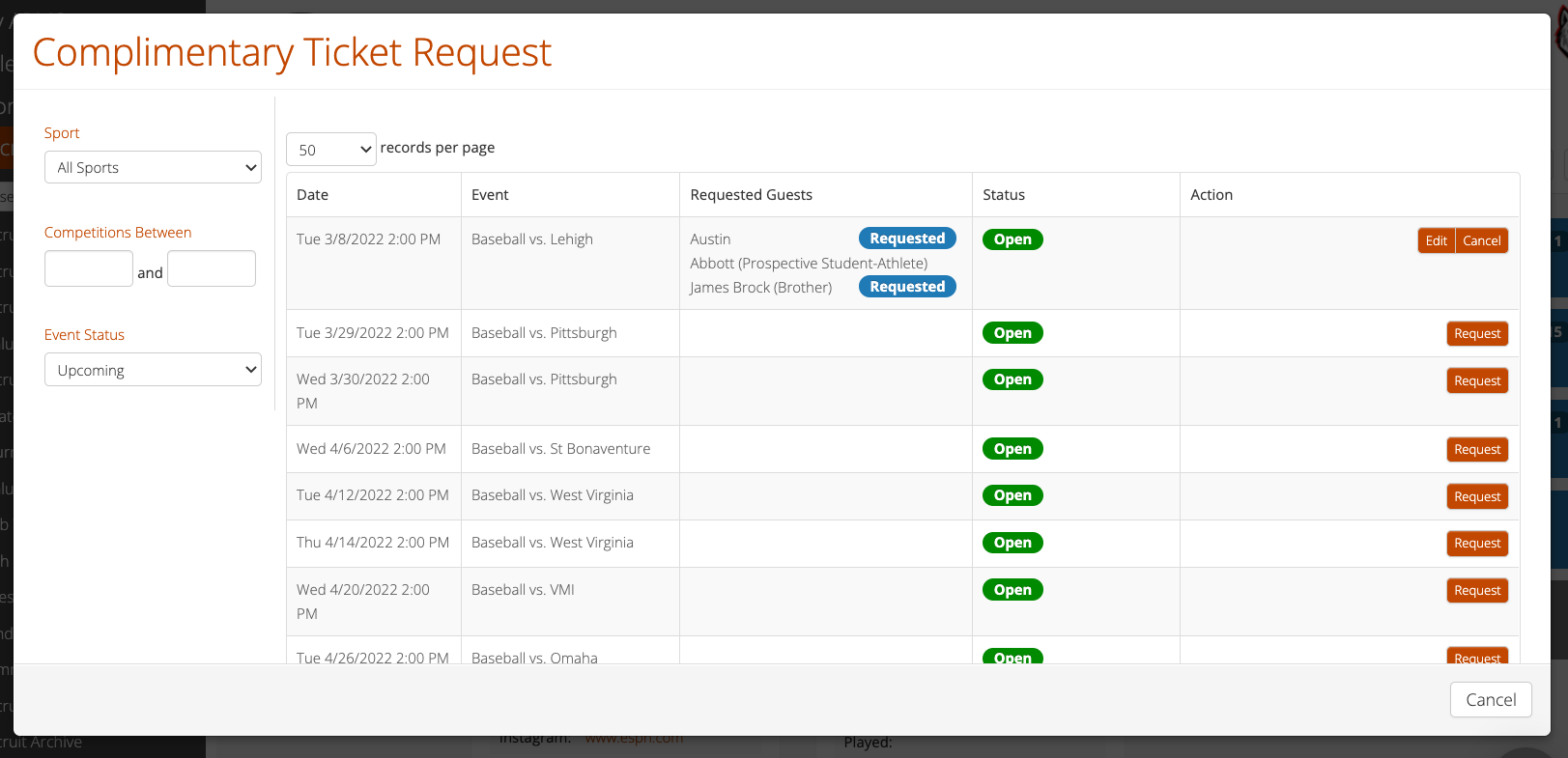Image resolution: width=1568 pixels, height=758 pixels.
Task: Select the Tue 3/8/2022 2:00 PM date cell
Action: click(374, 264)
